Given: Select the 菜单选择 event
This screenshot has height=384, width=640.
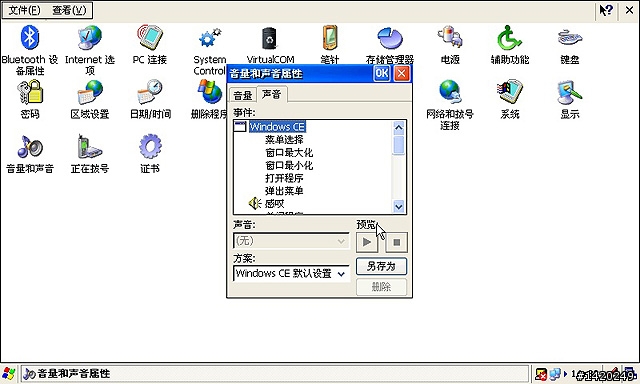Looking at the screenshot, I should point(284,140).
